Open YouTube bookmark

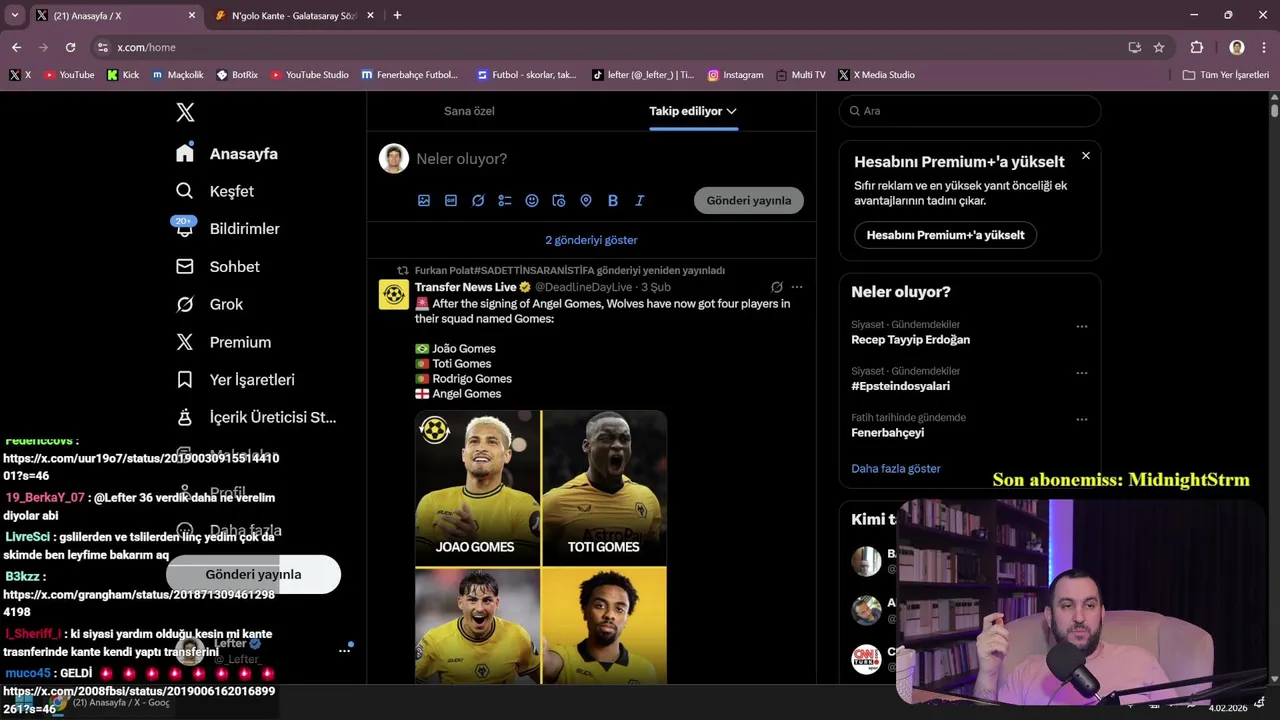coord(69,75)
